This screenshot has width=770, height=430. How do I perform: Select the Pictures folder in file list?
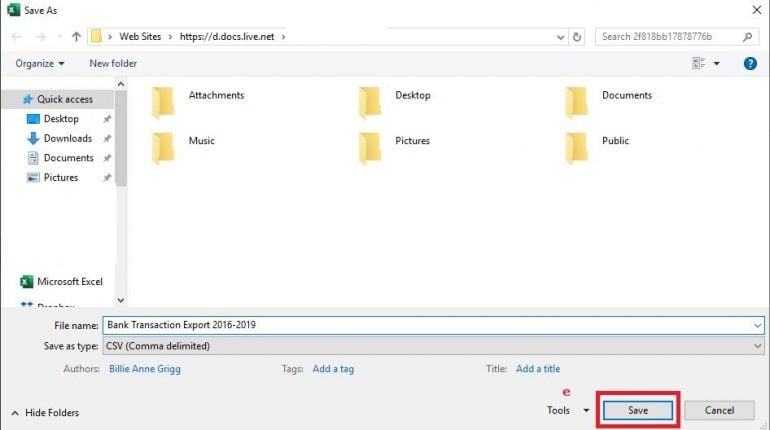click(x=411, y=141)
